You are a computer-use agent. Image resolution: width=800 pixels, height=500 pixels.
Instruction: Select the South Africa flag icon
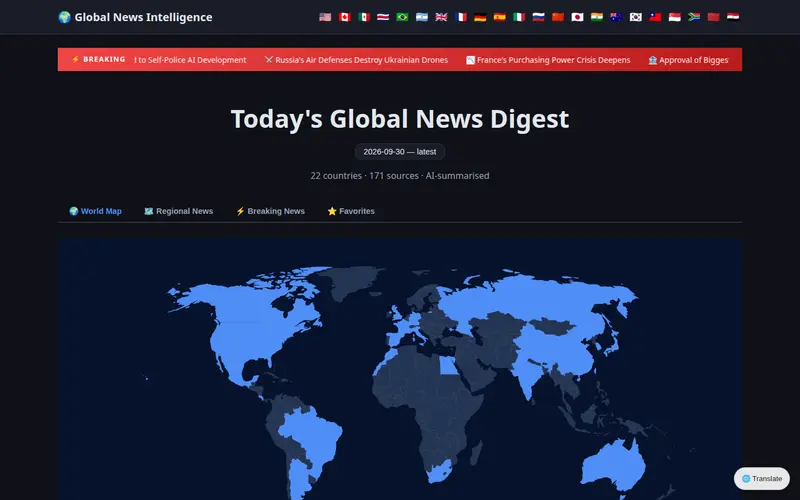(694, 17)
